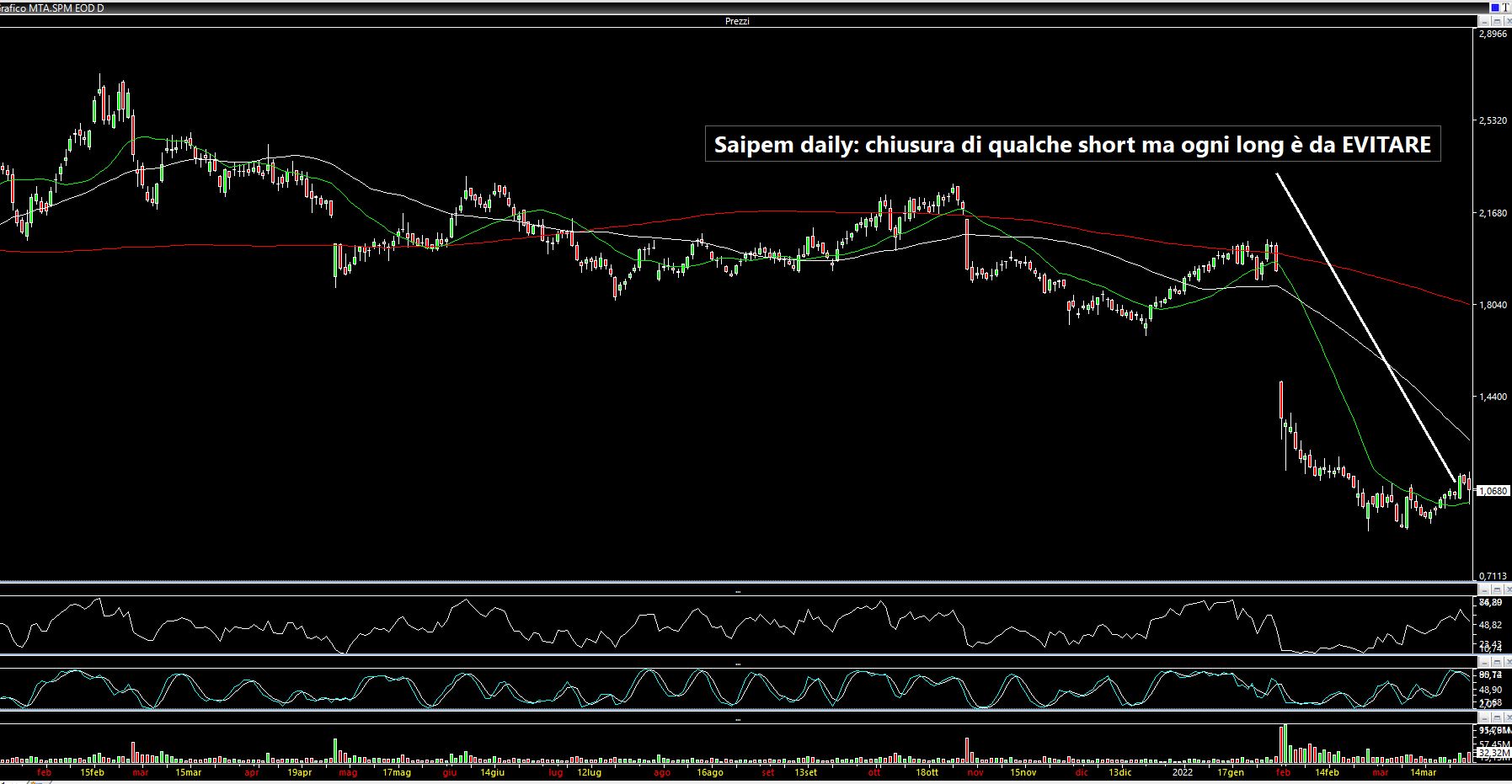Click the 2,1680 price axis label
Viewport: 1512px width, 784px height.
coord(1493,213)
